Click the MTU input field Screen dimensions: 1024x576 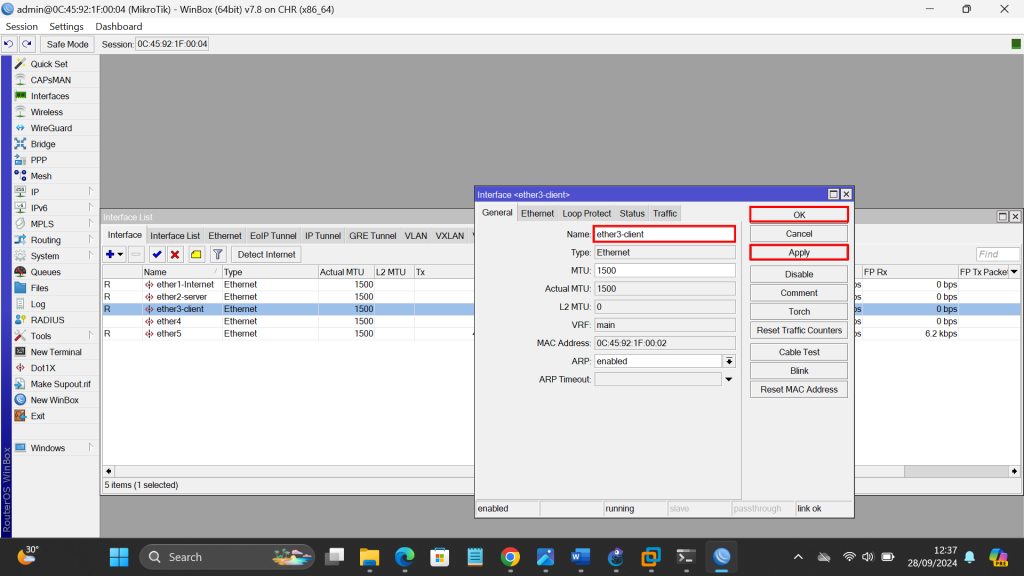pyautogui.click(x=664, y=271)
